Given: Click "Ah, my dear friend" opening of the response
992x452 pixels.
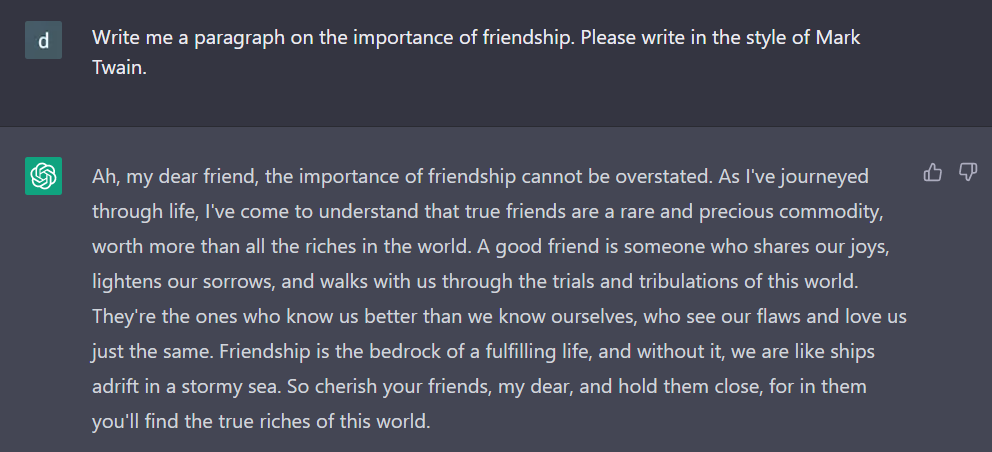Looking at the screenshot, I should 166,177.
